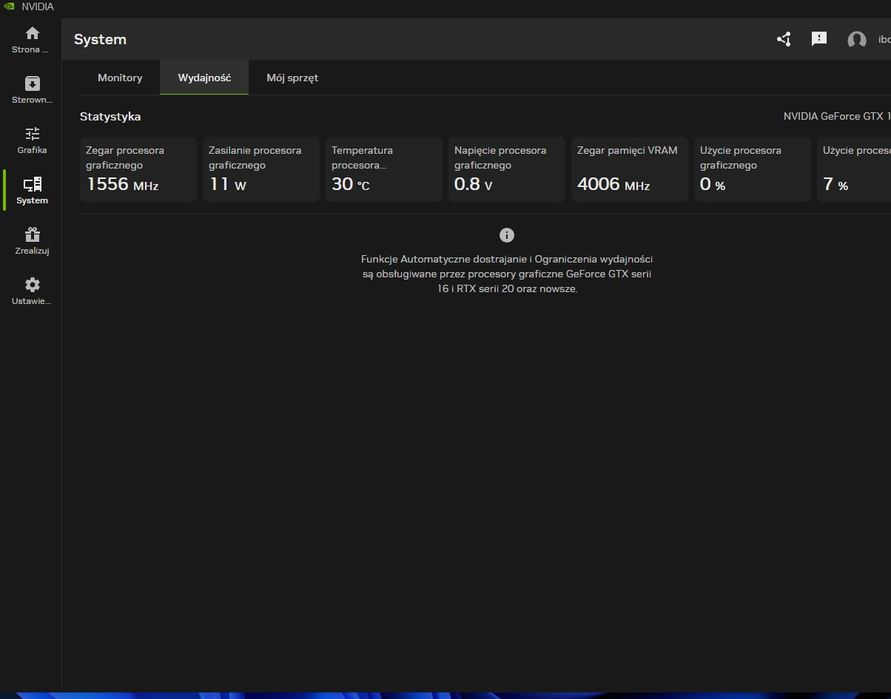
Task: Click the 30 °C temperature value
Action: (x=350, y=184)
